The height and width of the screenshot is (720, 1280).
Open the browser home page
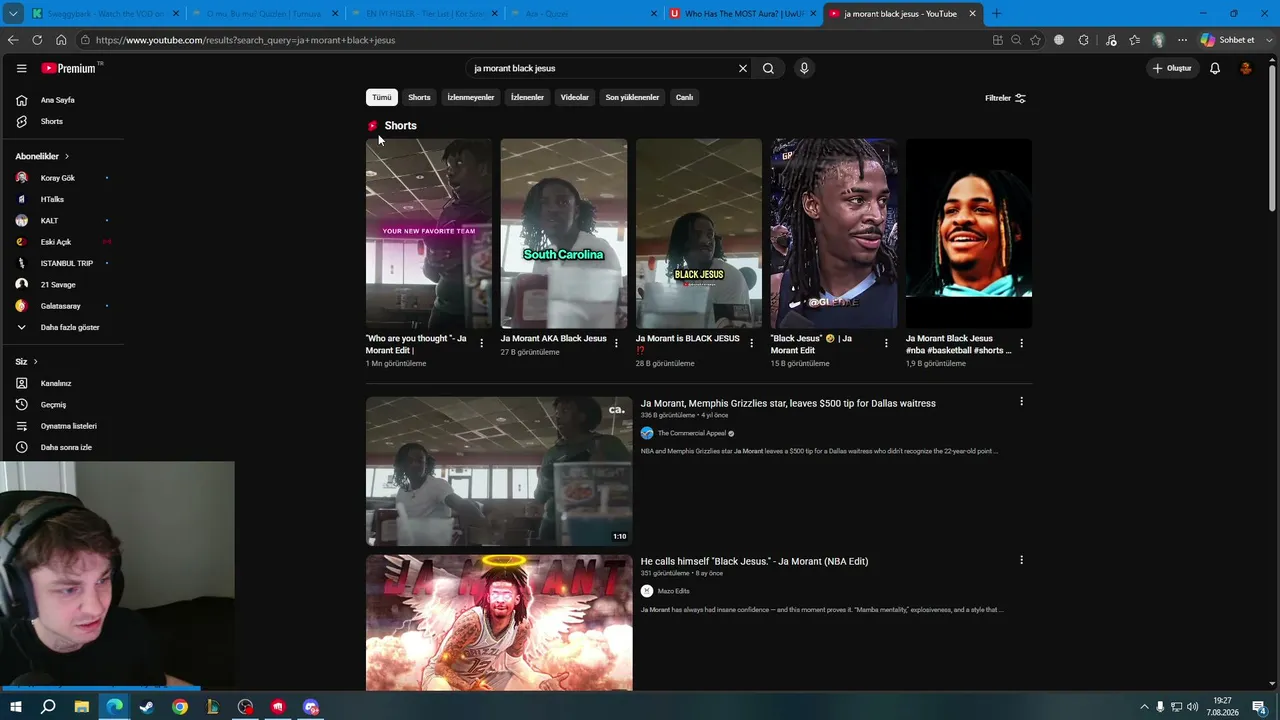[x=61, y=40]
